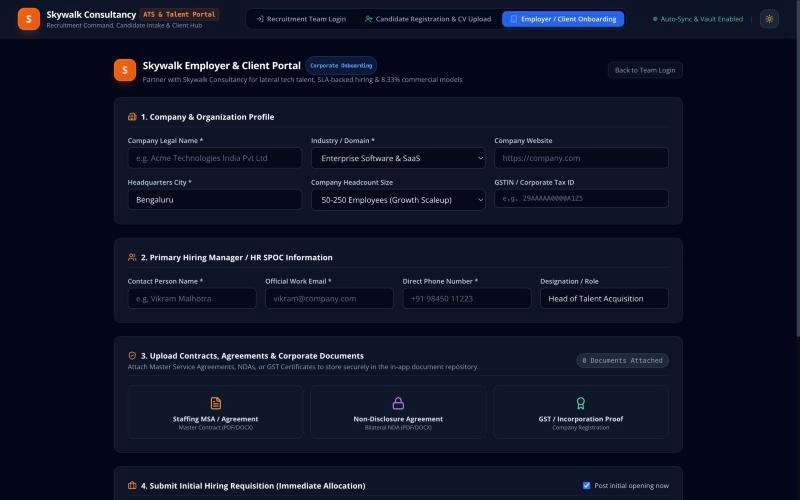Image resolution: width=800 pixels, height=500 pixels.
Task: Click Designation / Role input field
Action: [x=604, y=298]
